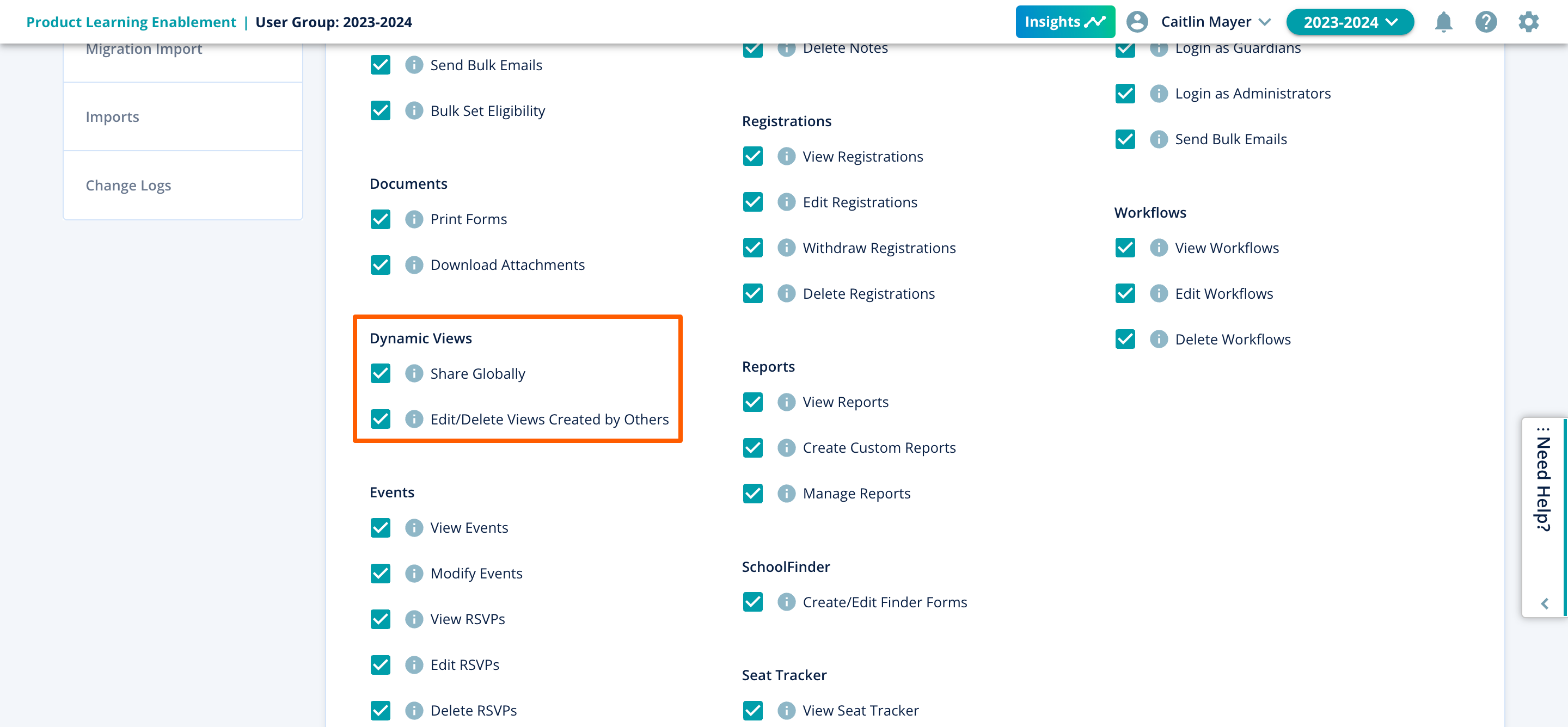This screenshot has width=1568, height=727.
Task: Disable the View Workflows checkbox
Action: [1125, 248]
